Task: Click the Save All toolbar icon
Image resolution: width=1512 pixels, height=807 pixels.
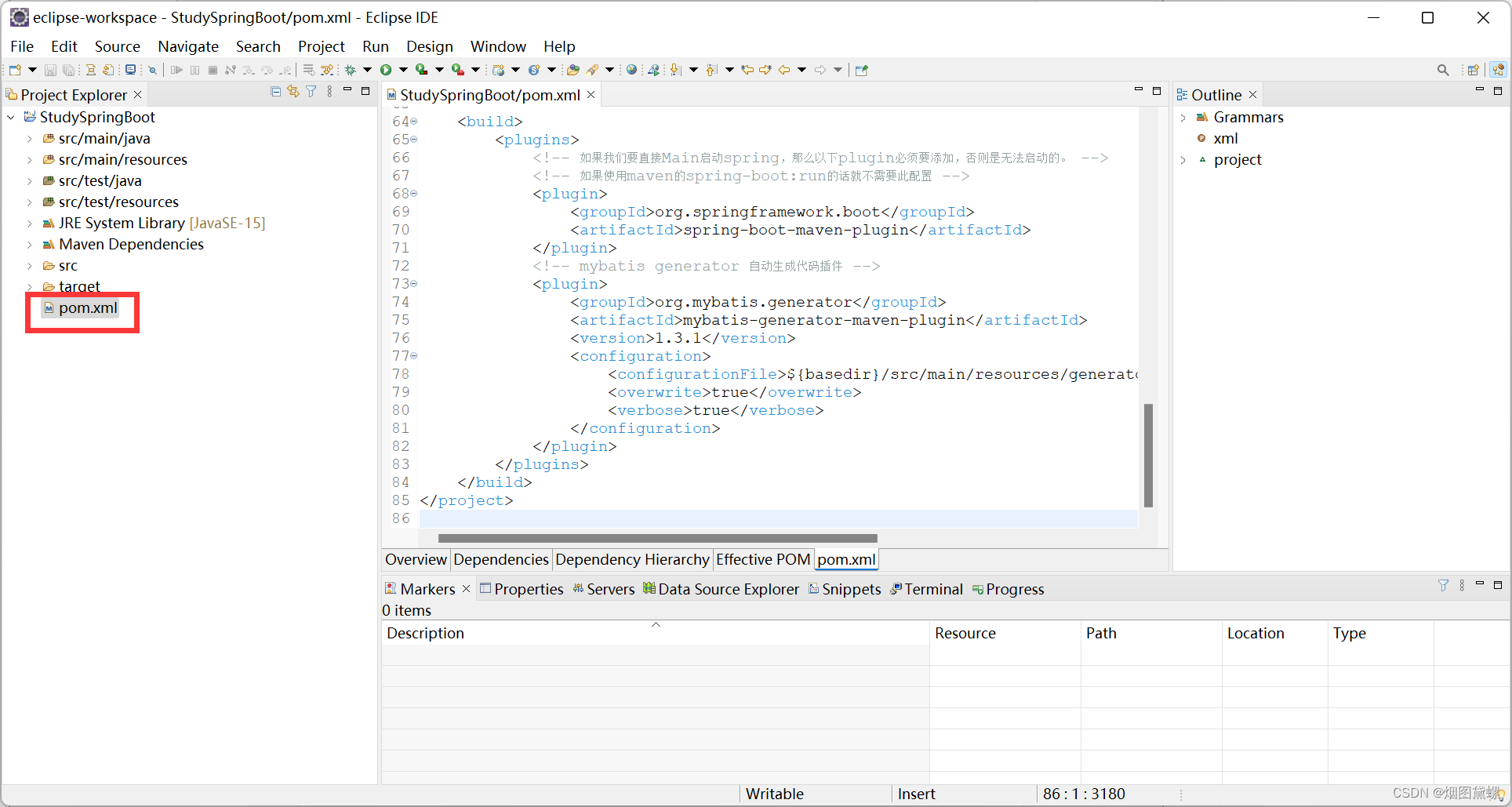Action: tap(68, 70)
